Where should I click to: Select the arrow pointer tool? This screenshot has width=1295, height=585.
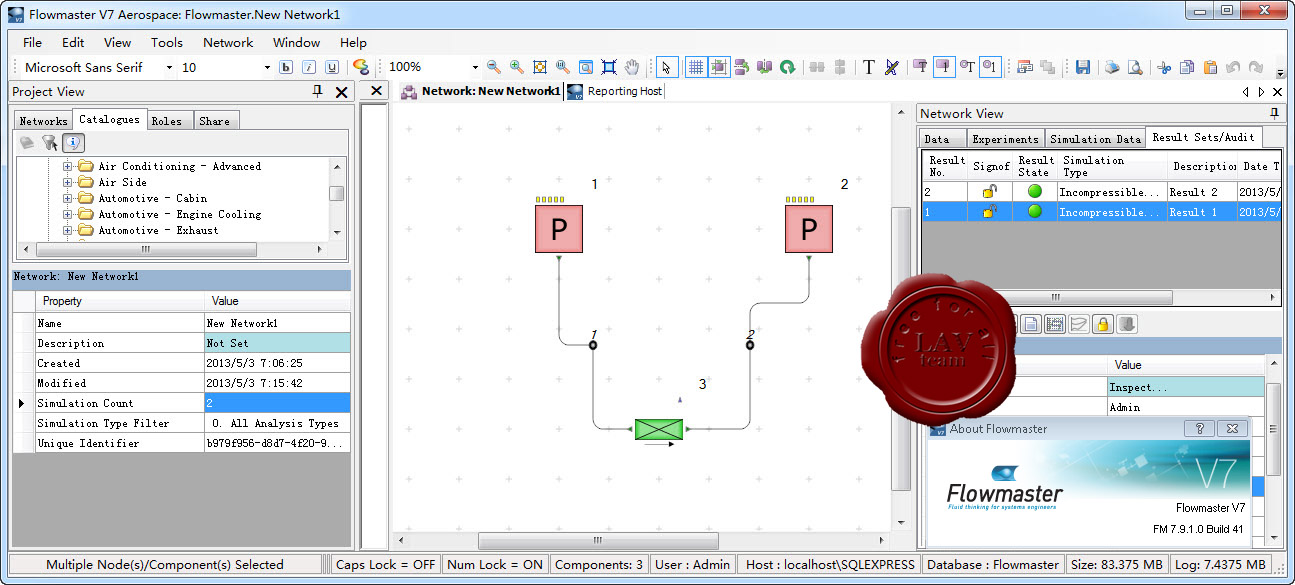point(666,67)
